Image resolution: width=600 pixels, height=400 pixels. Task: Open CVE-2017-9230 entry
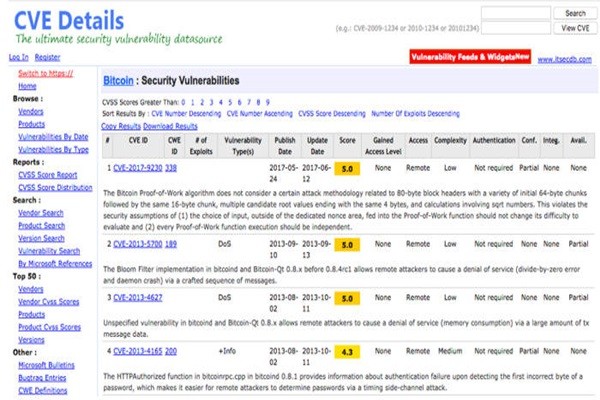coord(138,168)
